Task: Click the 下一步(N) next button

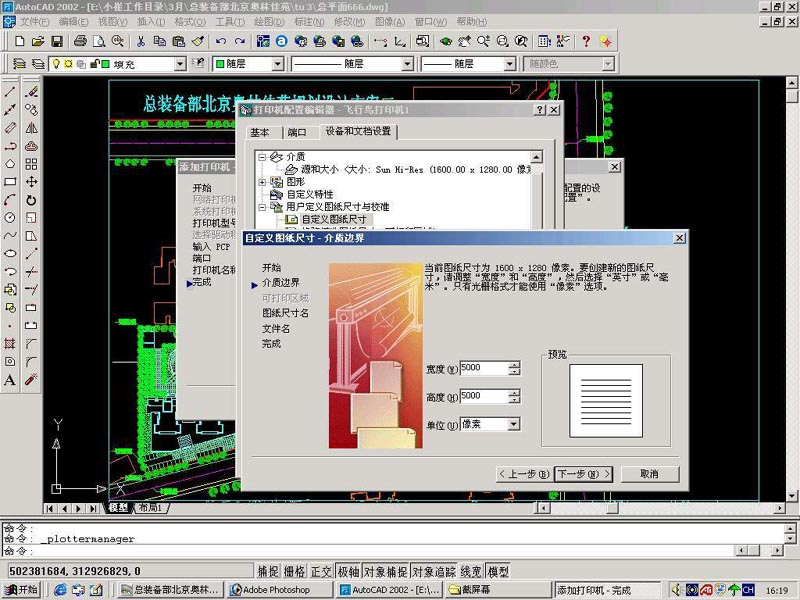Action: coord(584,474)
